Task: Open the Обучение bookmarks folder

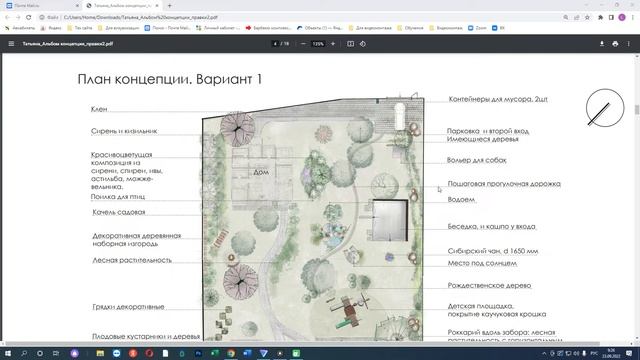Action: pyautogui.click(x=411, y=28)
